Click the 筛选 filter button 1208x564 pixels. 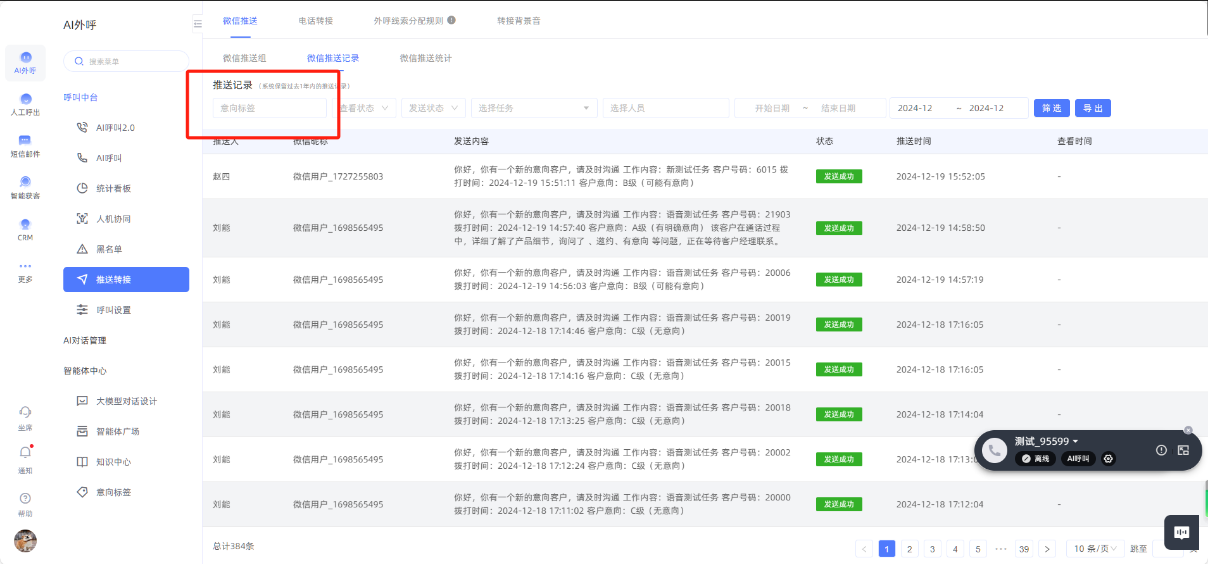coord(1051,108)
